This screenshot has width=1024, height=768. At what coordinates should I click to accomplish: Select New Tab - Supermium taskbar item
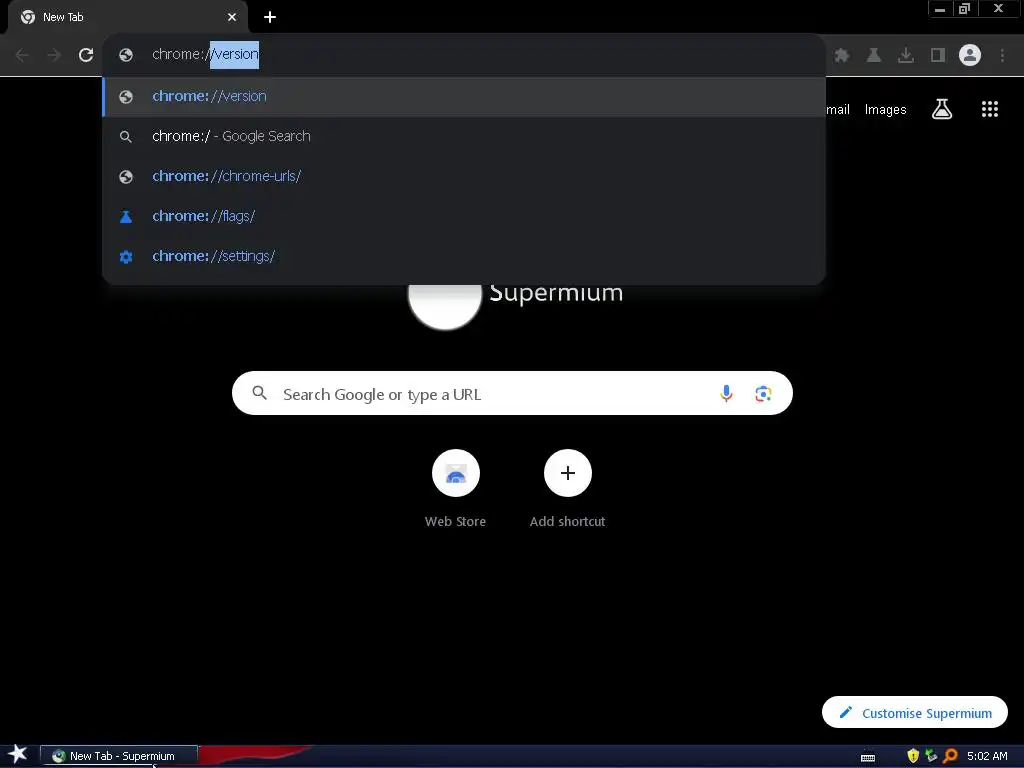tap(119, 756)
